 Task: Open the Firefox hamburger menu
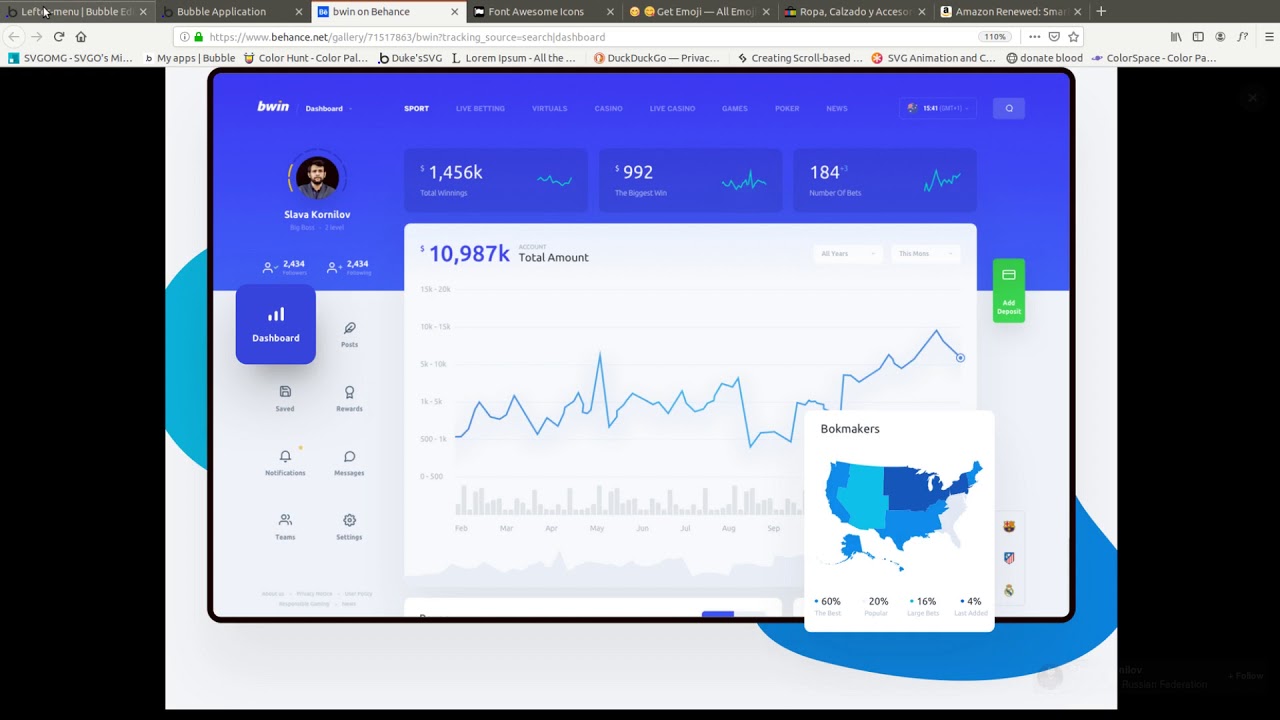[x=1269, y=37]
